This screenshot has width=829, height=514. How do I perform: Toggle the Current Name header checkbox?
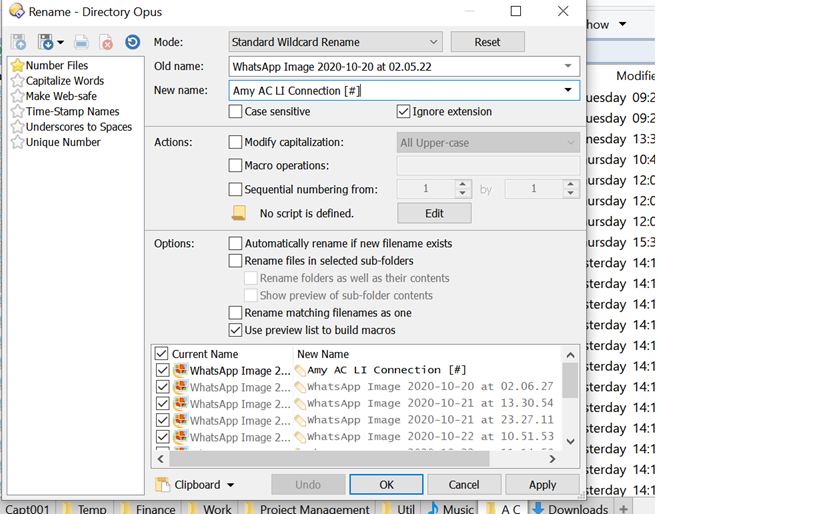click(x=161, y=354)
